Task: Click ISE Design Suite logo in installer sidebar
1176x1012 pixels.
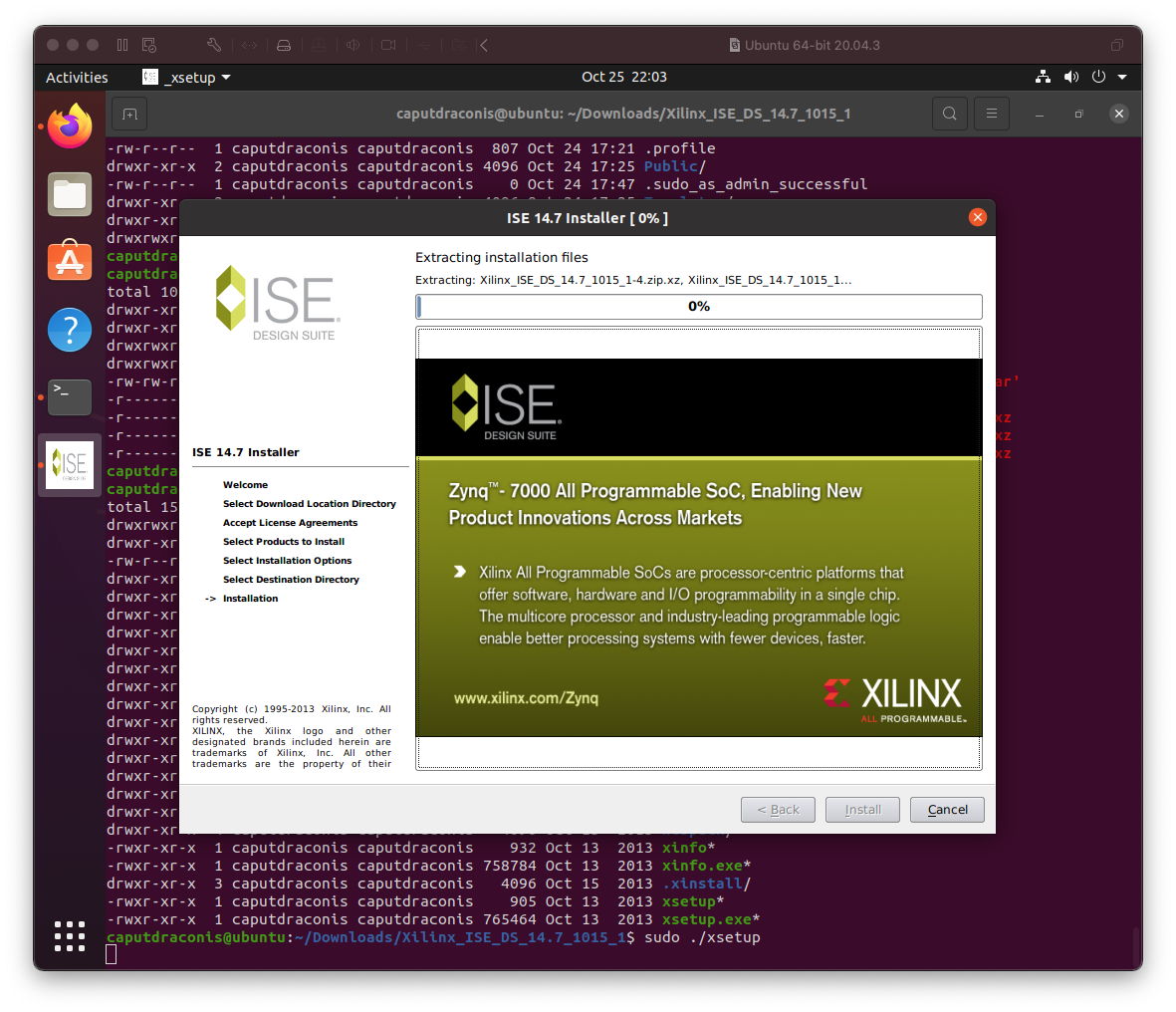Action: pos(278,303)
